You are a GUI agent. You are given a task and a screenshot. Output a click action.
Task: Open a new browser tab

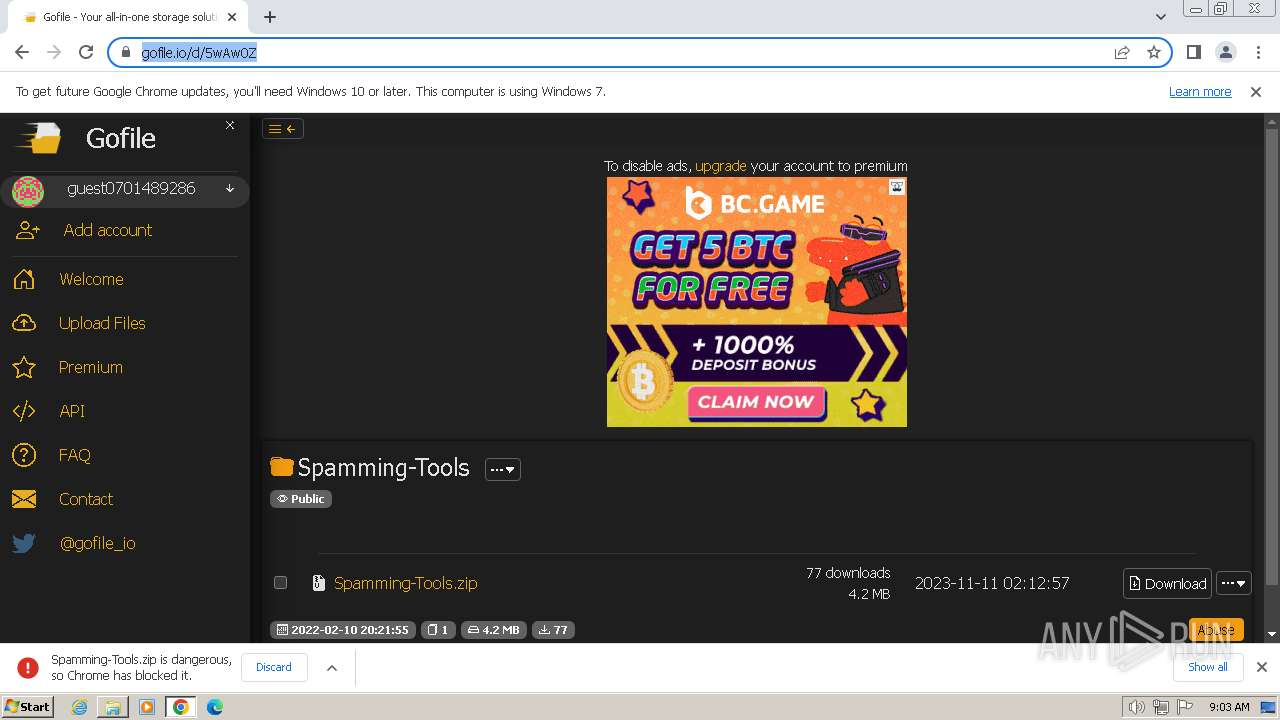270,17
